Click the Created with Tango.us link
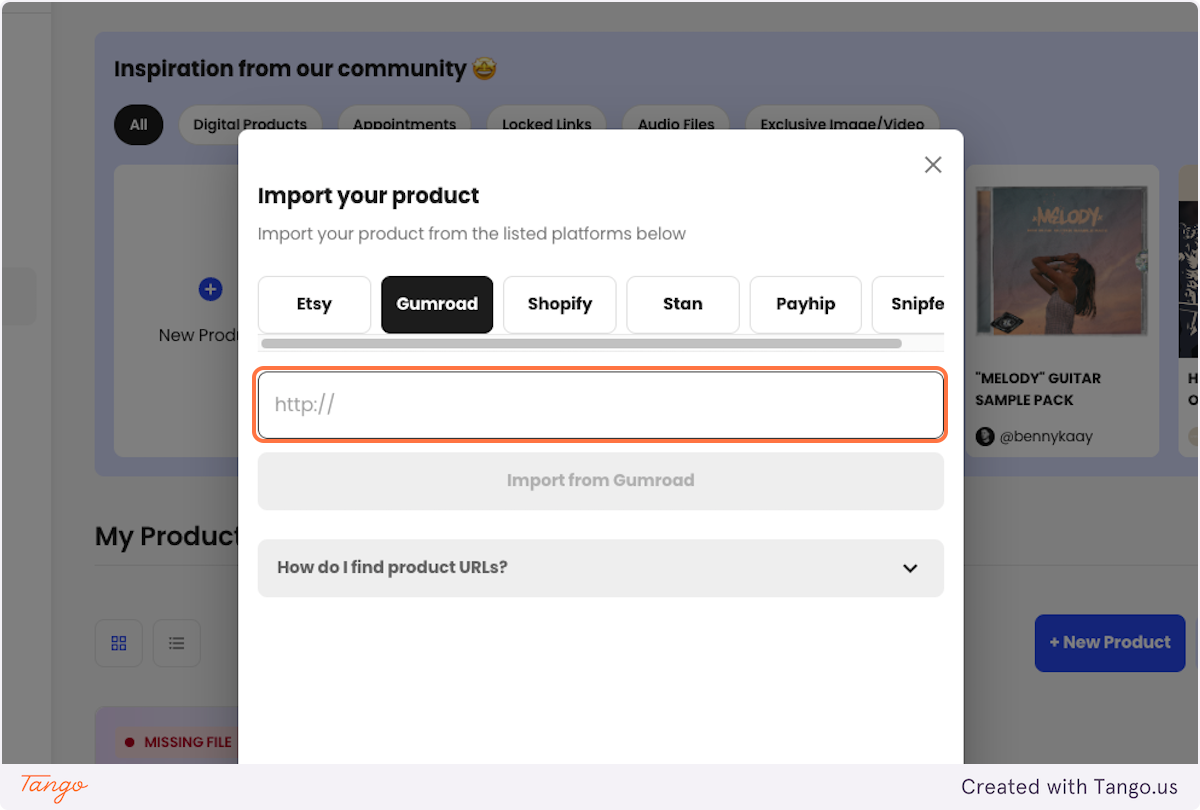The height and width of the screenshot is (810, 1200). click(x=1070, y=787)
